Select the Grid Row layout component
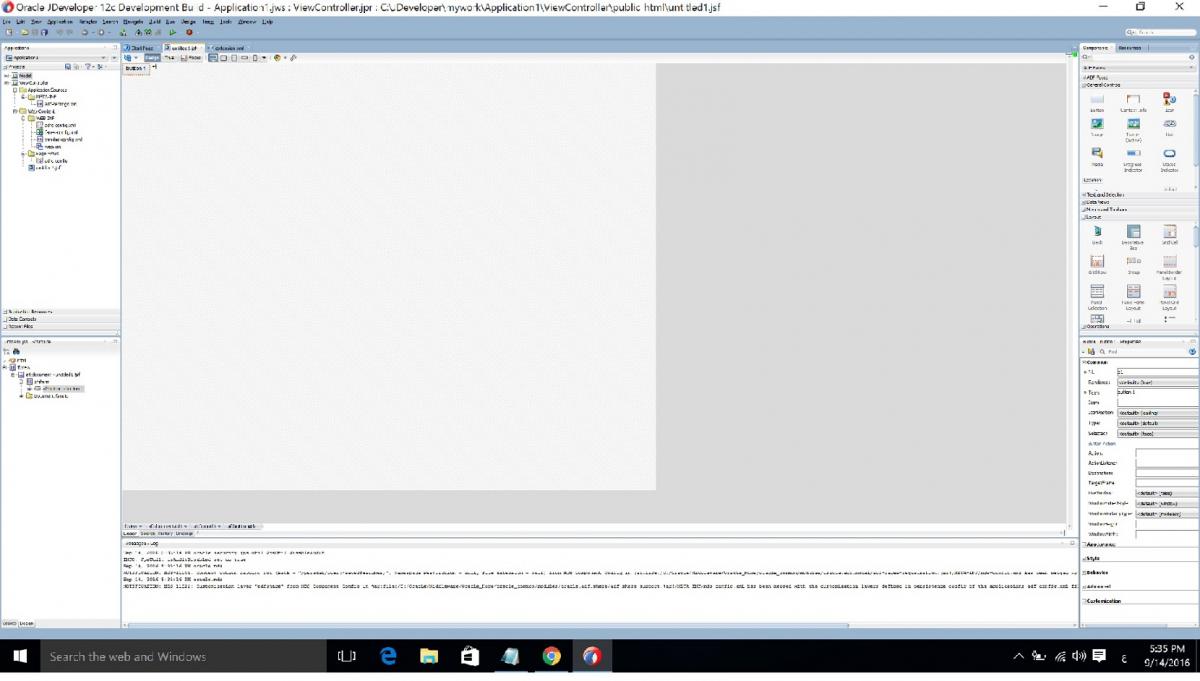1200x681 pixels. [x=1097, y=265]
